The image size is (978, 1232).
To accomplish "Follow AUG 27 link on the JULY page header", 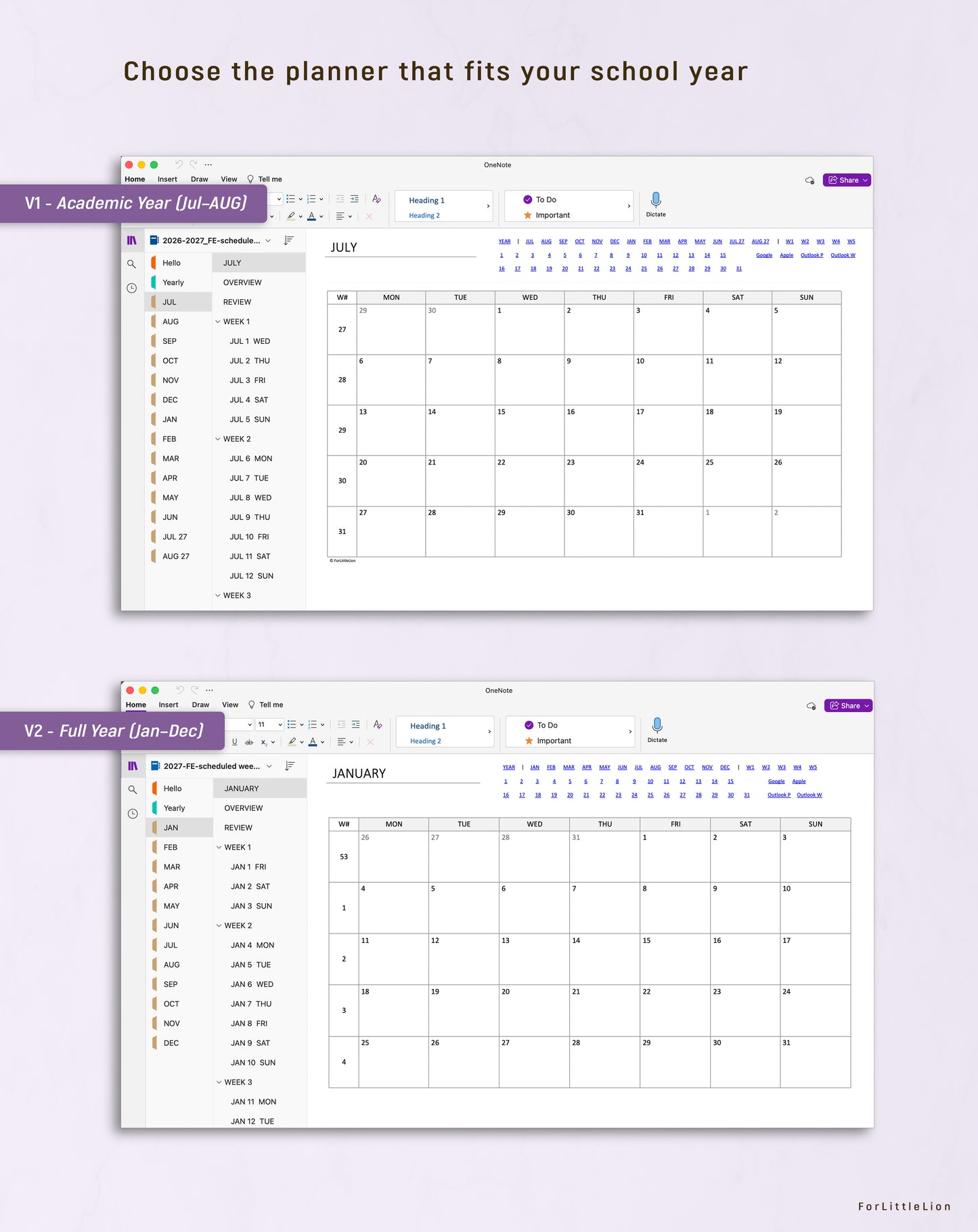I will [760, 241].
